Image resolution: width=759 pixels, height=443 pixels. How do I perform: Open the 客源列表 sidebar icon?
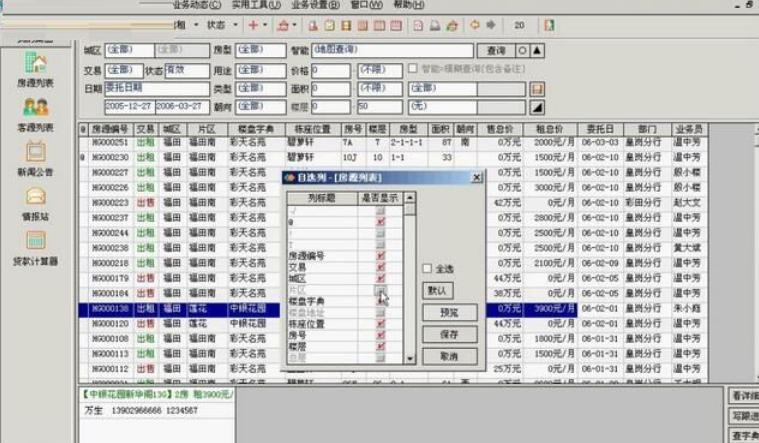[x=36, y=110]
